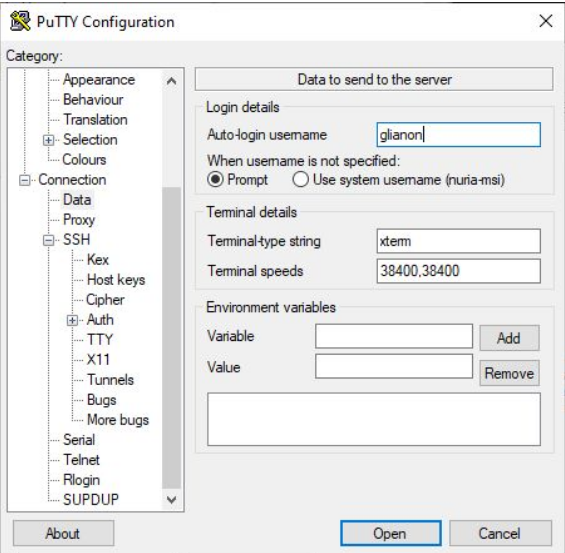
Task: Expand the Auth tree node
Action: pos(72,320)
